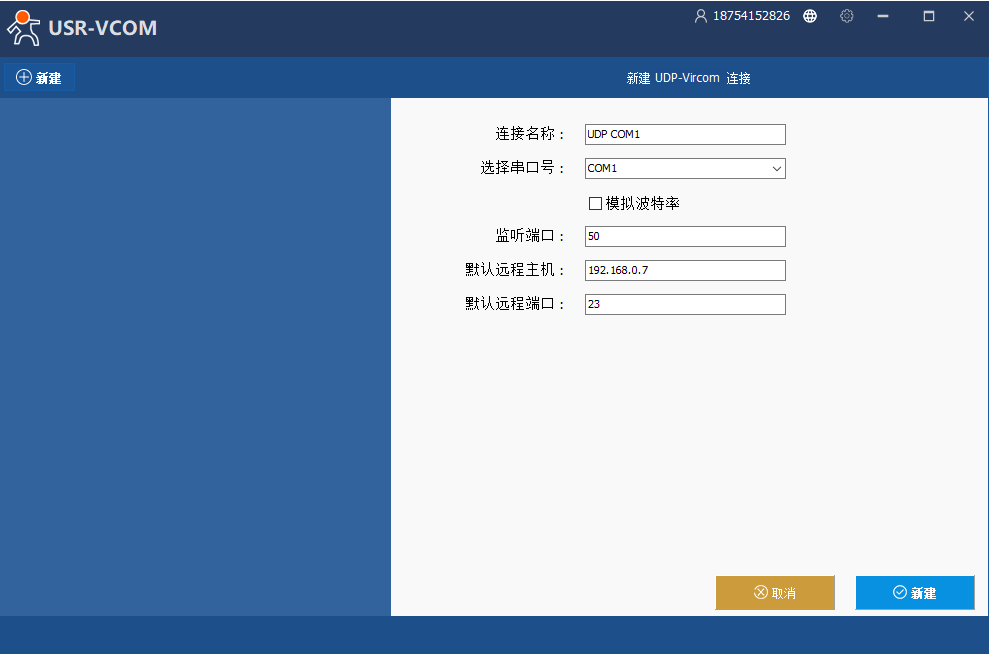Click the USR-VCOM logo icon
992x654 pixels.
point(24,27)
